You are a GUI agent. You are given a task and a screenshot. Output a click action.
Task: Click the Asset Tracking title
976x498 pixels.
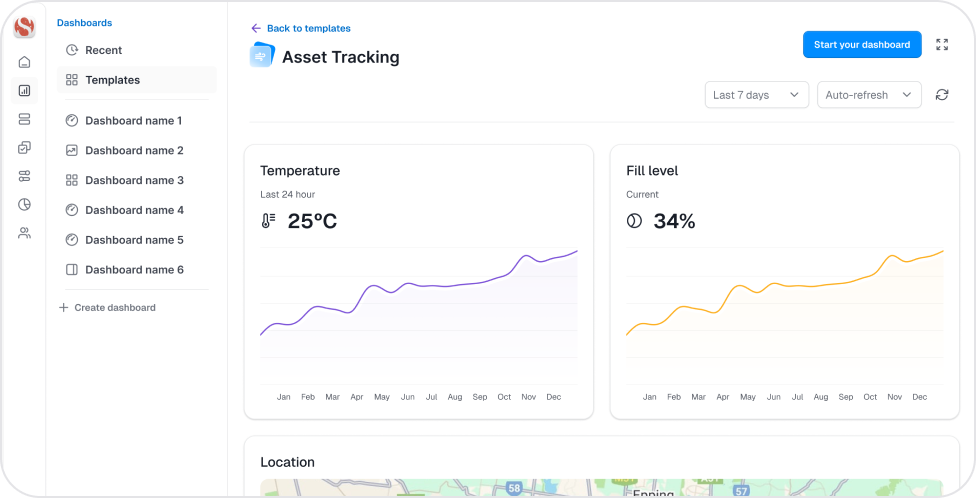341,57
